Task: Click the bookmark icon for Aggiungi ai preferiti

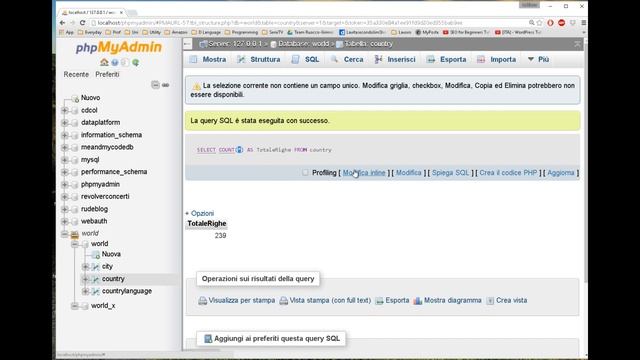Action: (x=208, y=338)
